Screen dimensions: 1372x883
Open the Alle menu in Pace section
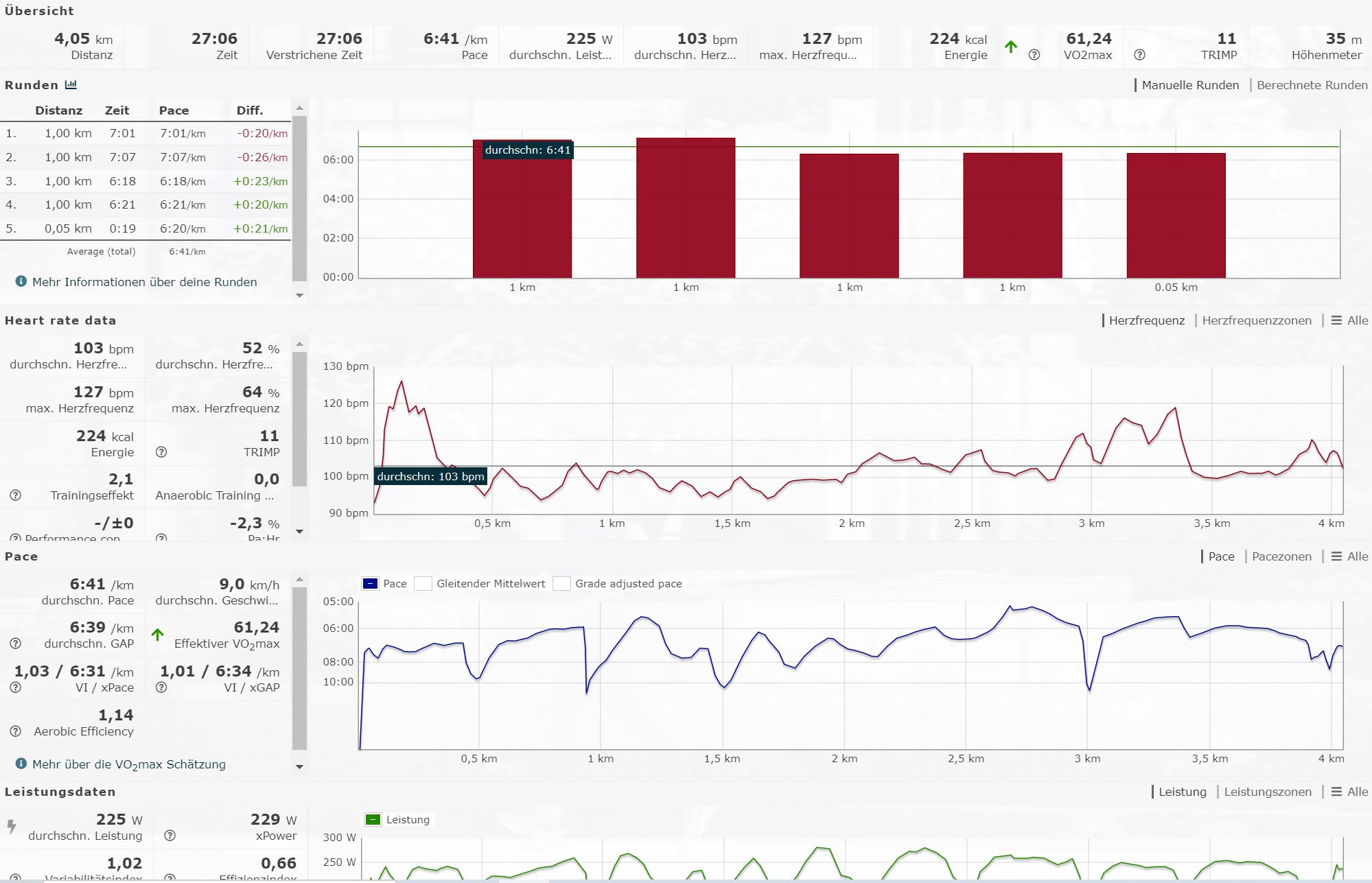pyautogui.click(x=1349, y=556)
